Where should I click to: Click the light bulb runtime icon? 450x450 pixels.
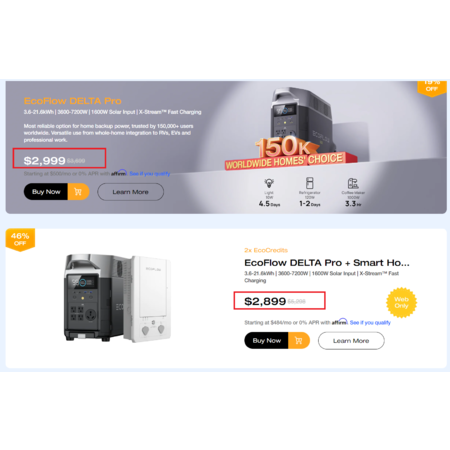[x=269, y=183]
